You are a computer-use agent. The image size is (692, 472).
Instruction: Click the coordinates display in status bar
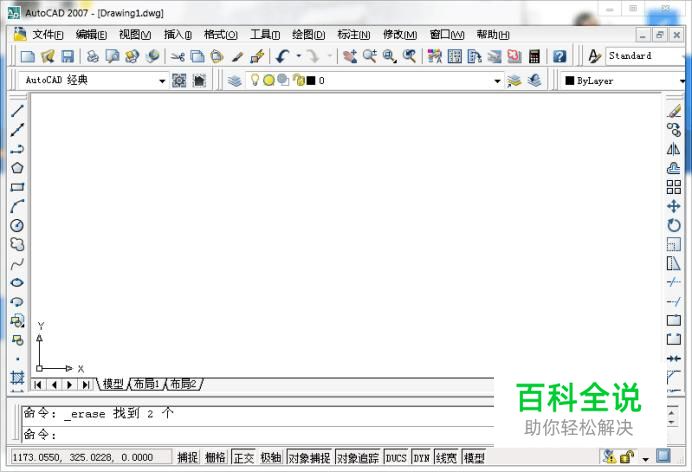click(91, 457)
